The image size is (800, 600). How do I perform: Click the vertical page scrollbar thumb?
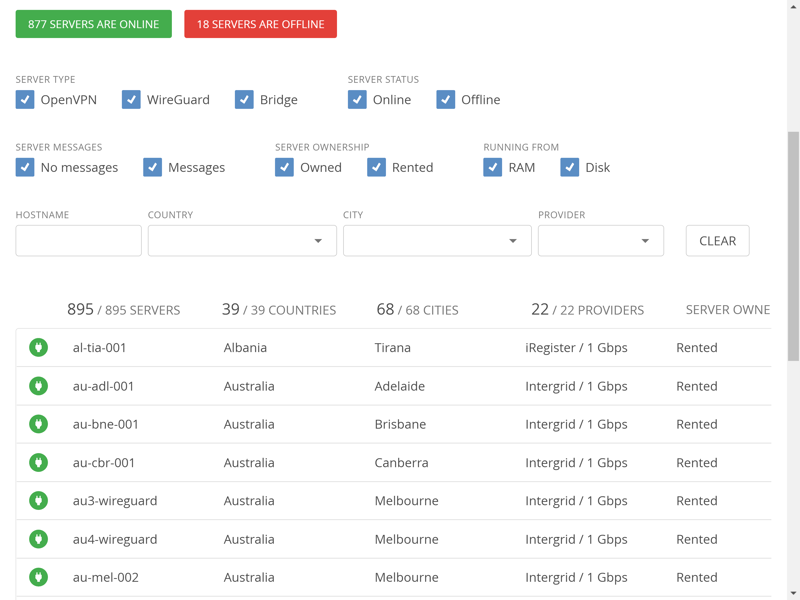click(793, 246)
